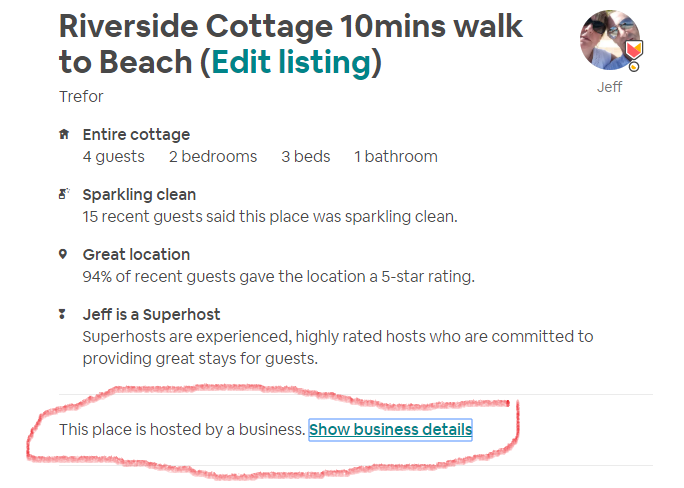Click the Superhost medal icon
This screenshot has height=488, width=684.
[x=64, y=314]
